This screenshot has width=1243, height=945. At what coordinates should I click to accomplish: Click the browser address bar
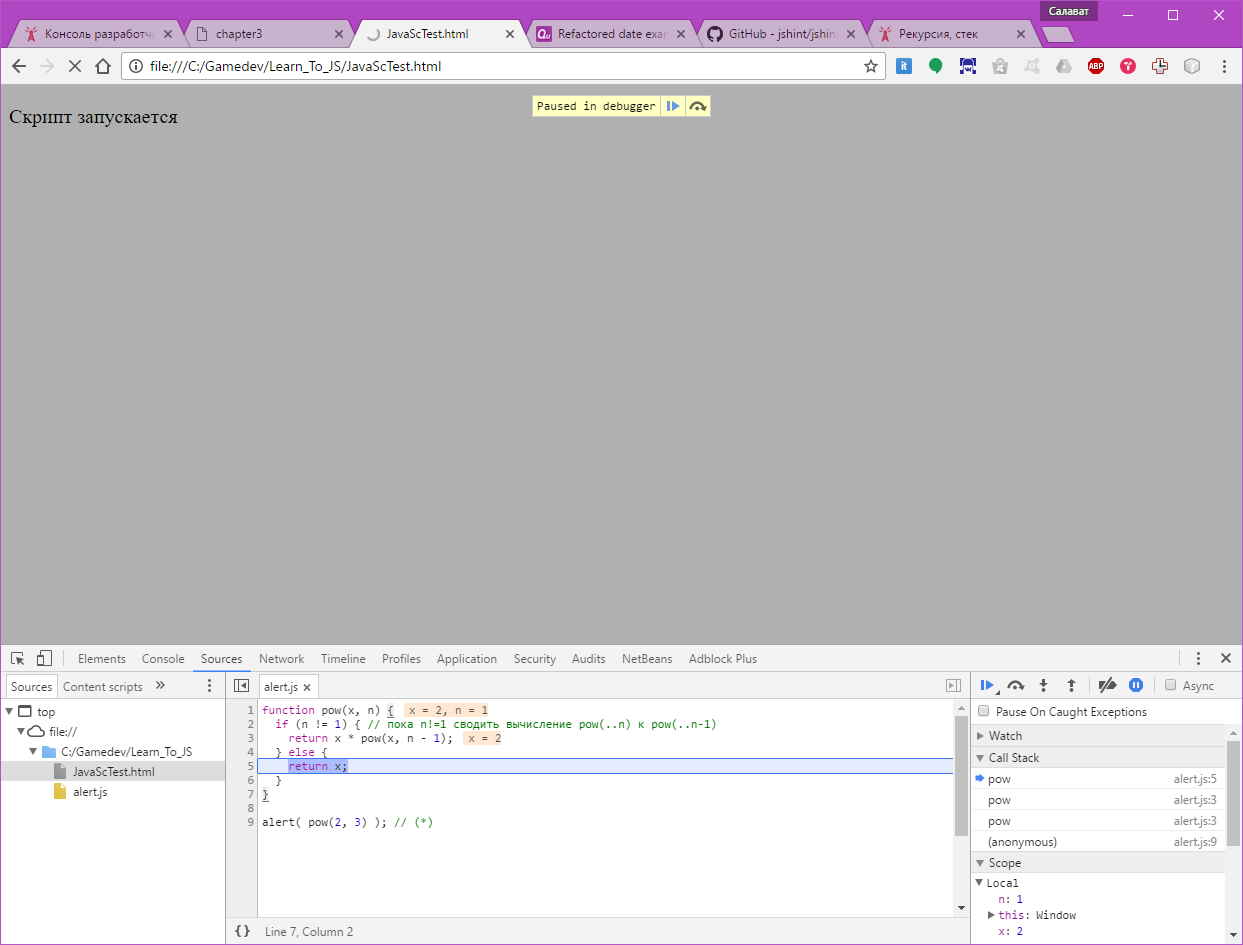[x=500, y=67]
